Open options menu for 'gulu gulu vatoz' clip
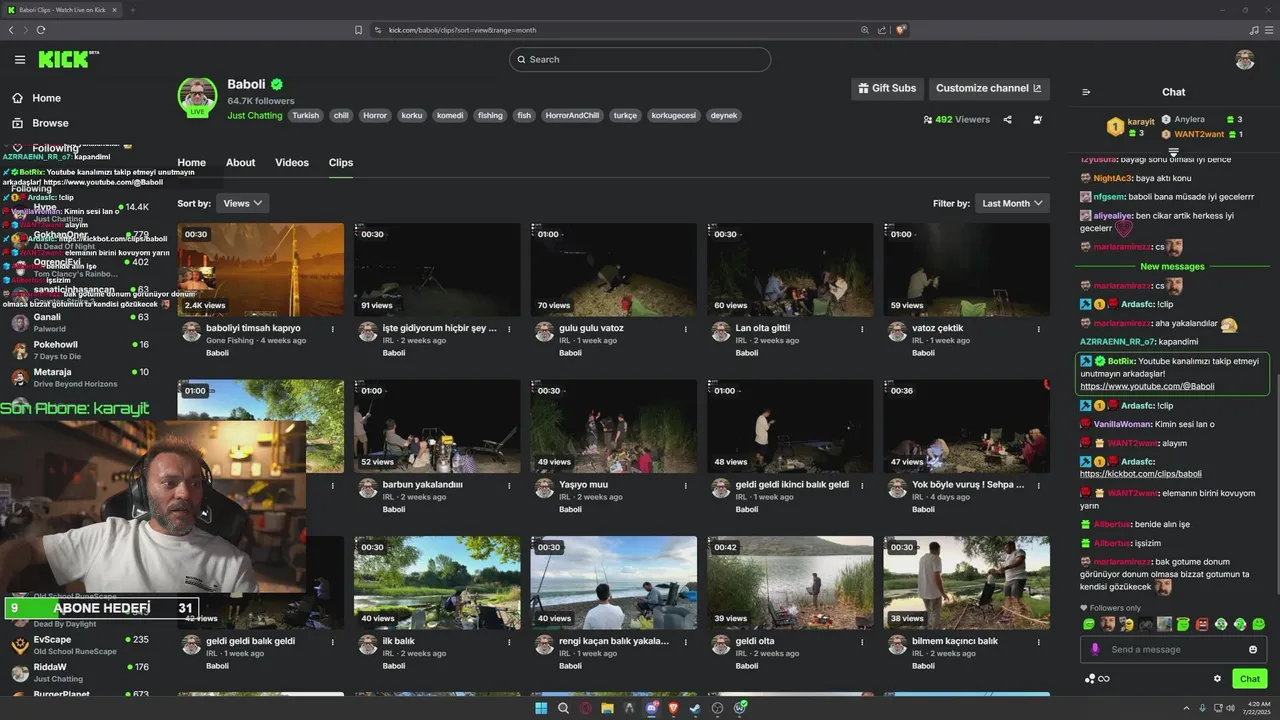Image resolution: width=1280 pixels, height=720 pixels. (686, 329)
